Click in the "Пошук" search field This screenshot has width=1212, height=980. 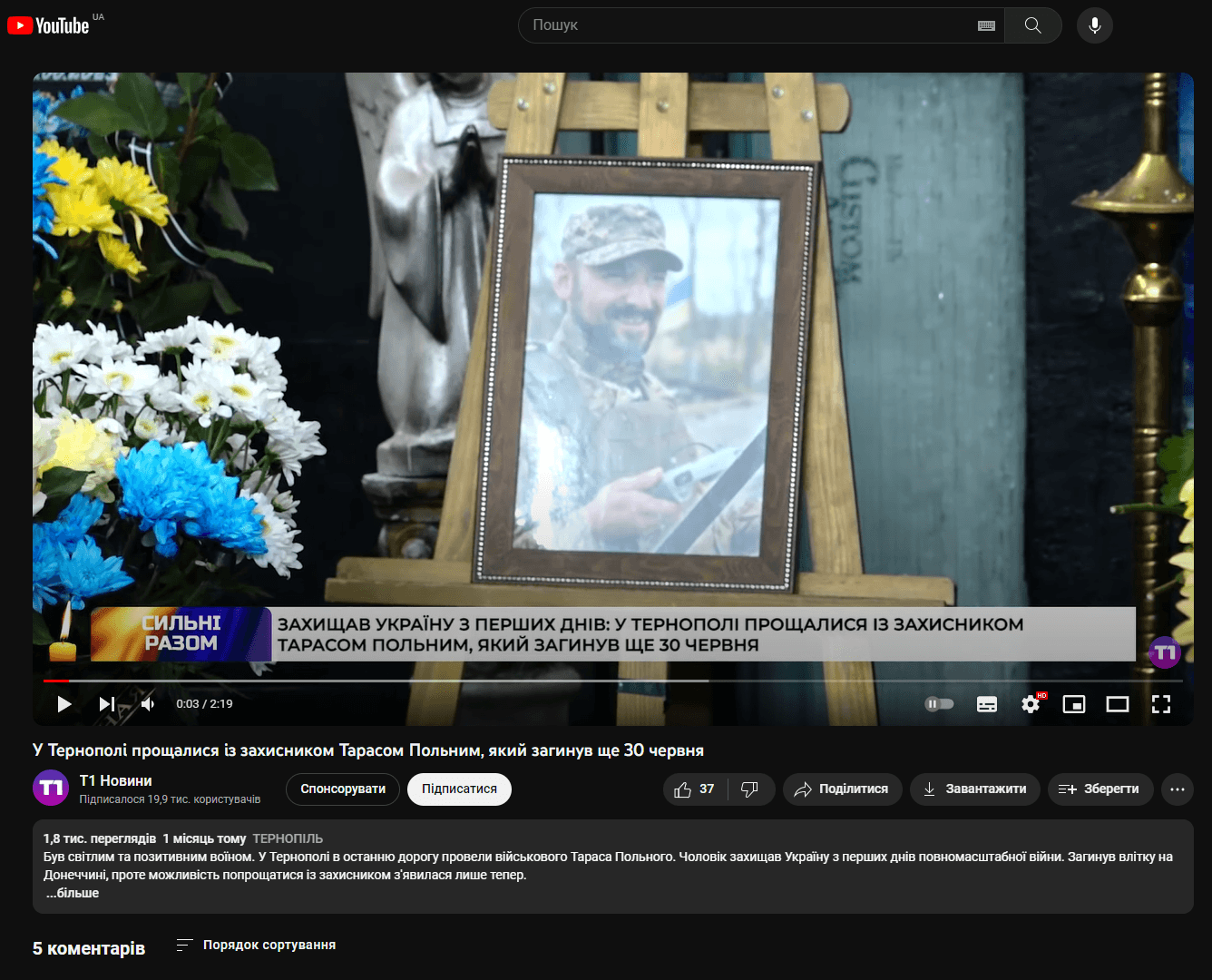click(744, 25)
